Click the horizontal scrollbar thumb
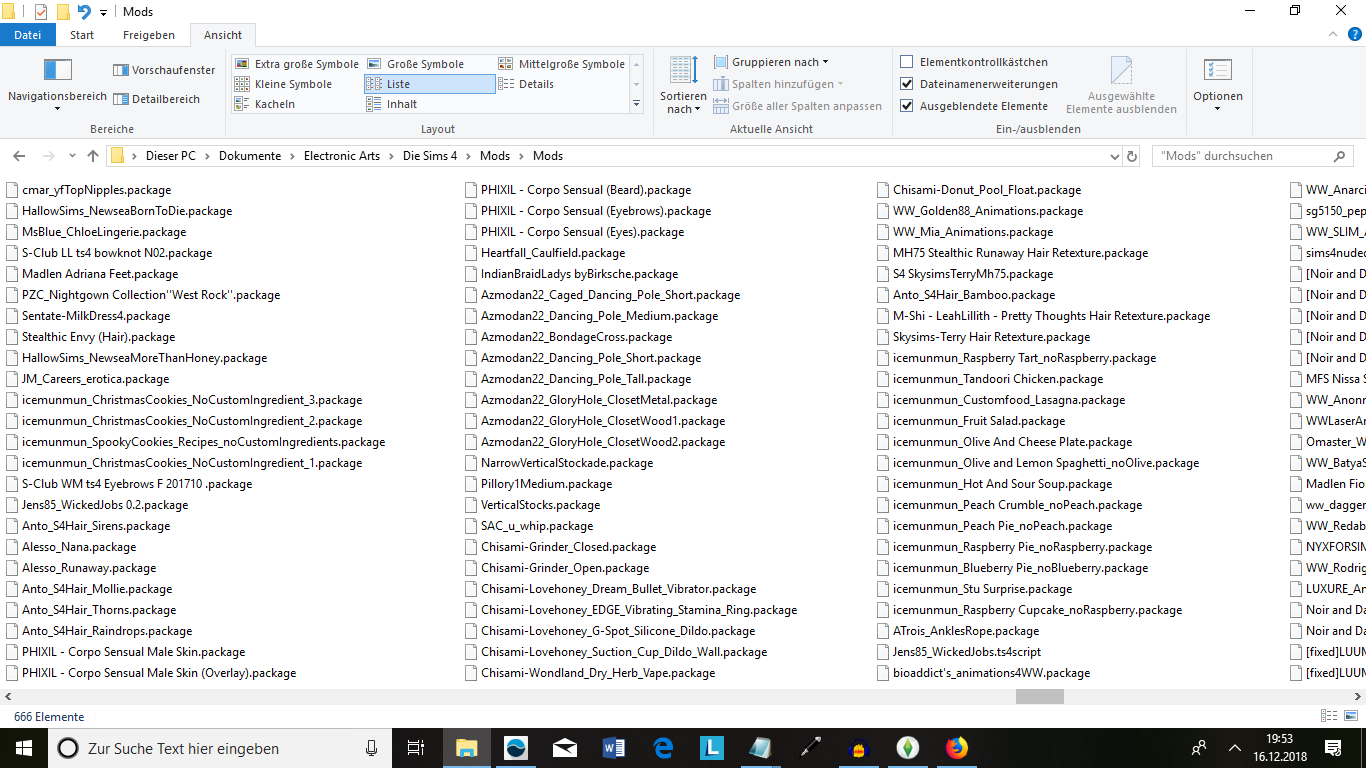 click(x=1040, y=697)
